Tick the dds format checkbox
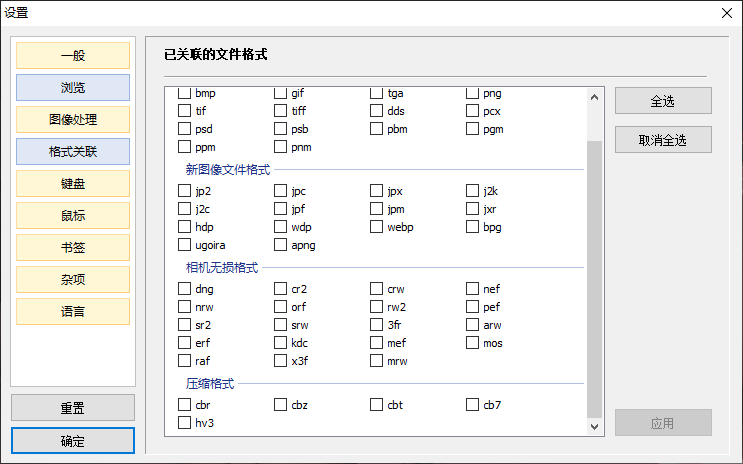 pos(376,111)
